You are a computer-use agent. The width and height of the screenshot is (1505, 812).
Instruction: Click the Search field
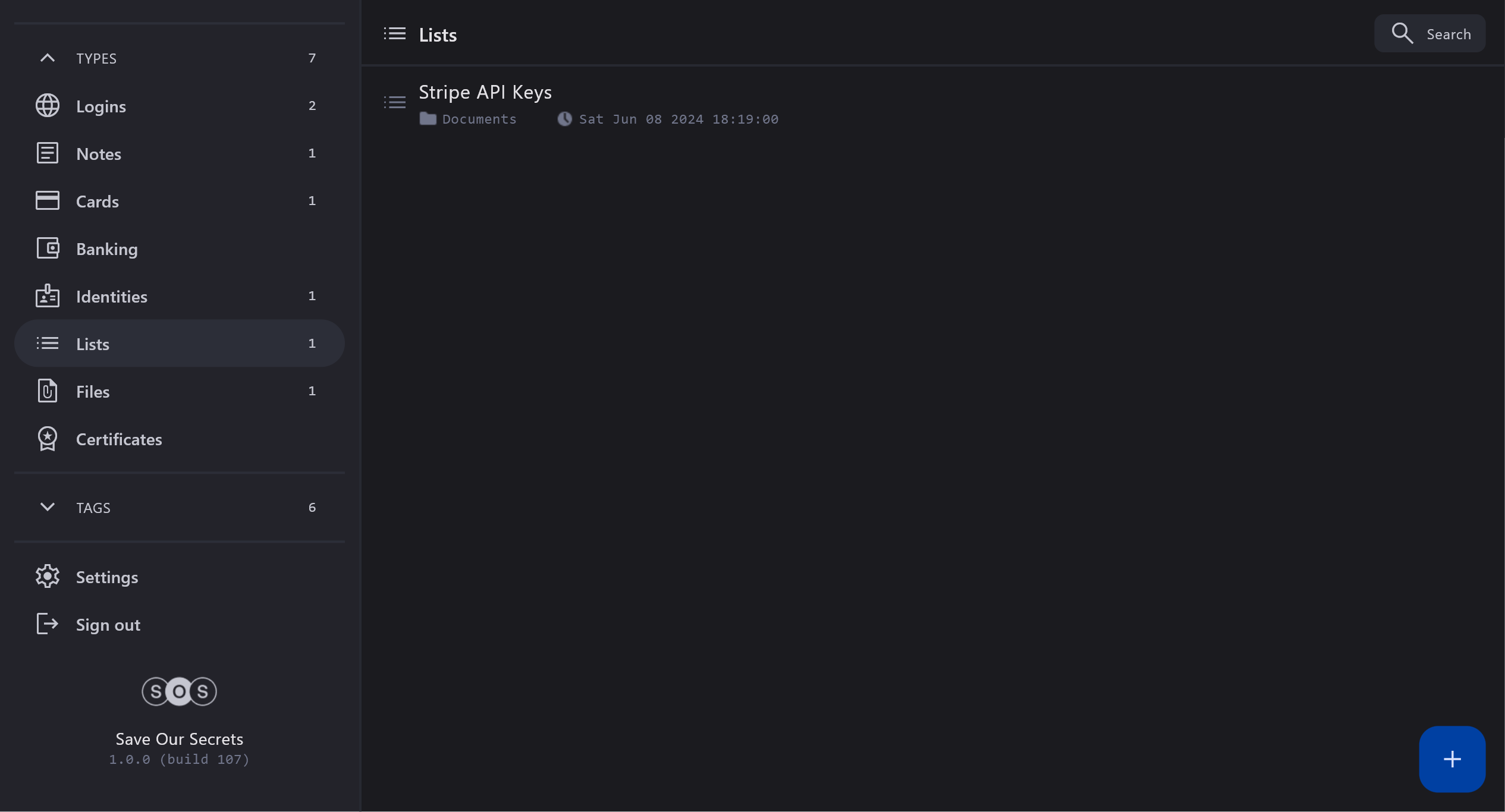click(1429, 34)
